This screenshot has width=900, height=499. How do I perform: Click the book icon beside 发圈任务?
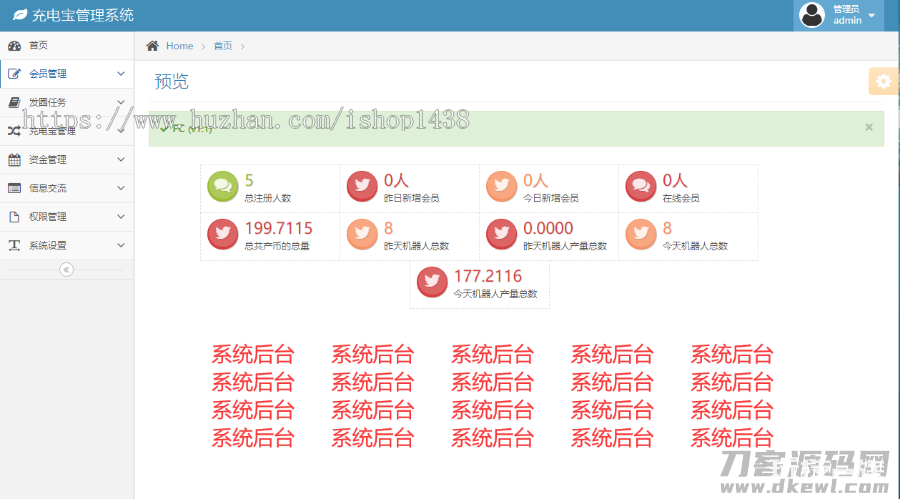point(14,102)
